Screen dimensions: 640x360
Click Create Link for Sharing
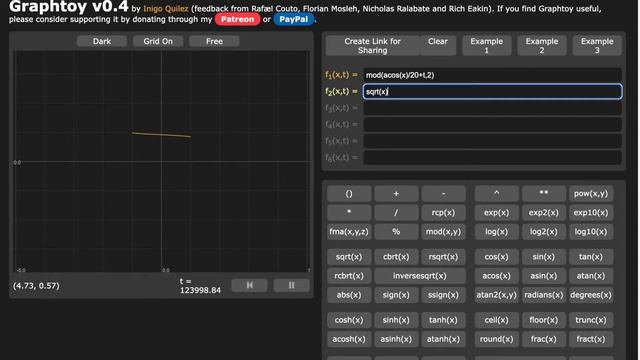coord(372,46)
